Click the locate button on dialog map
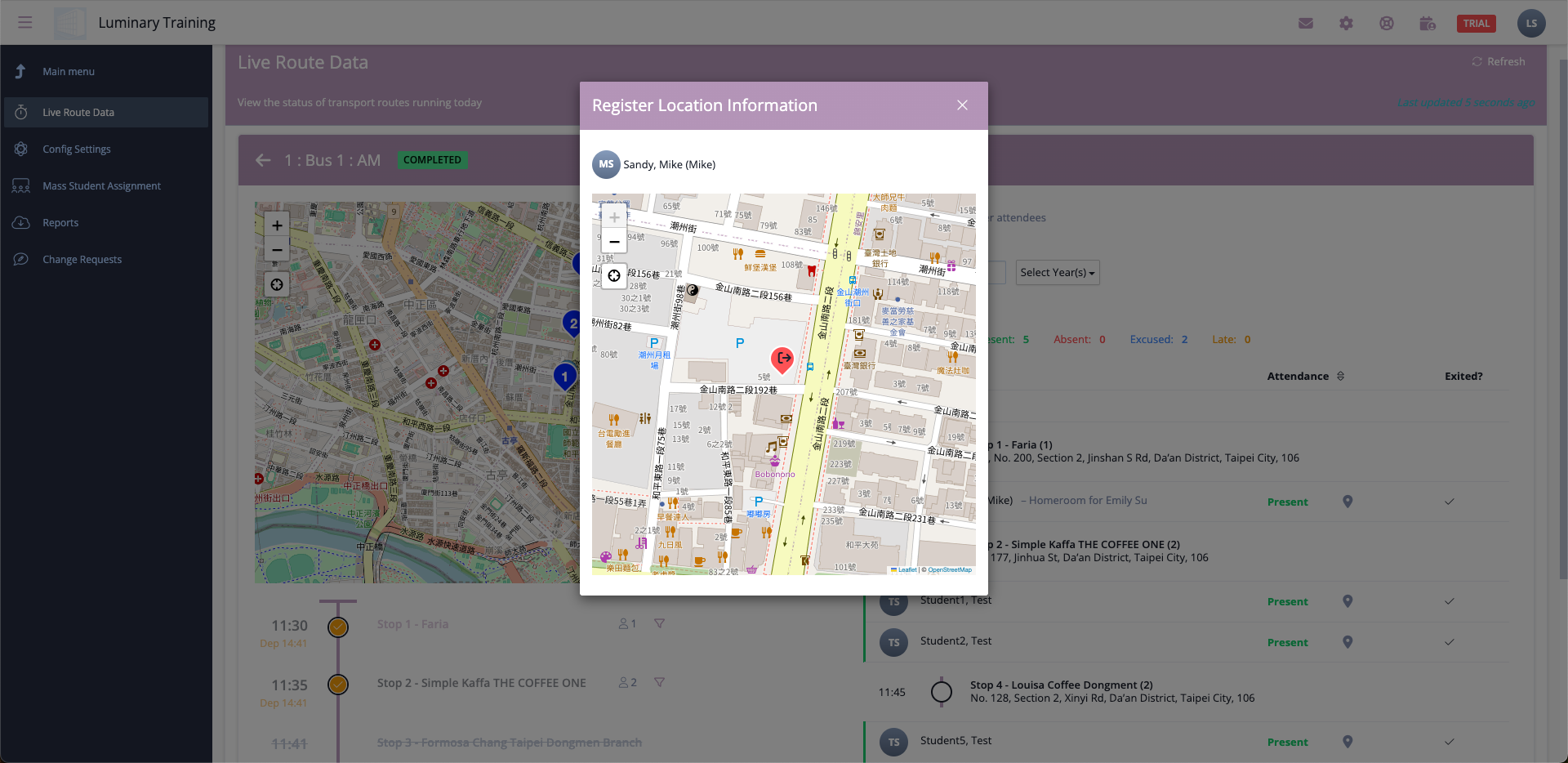1568x763 pixels. 614,275
